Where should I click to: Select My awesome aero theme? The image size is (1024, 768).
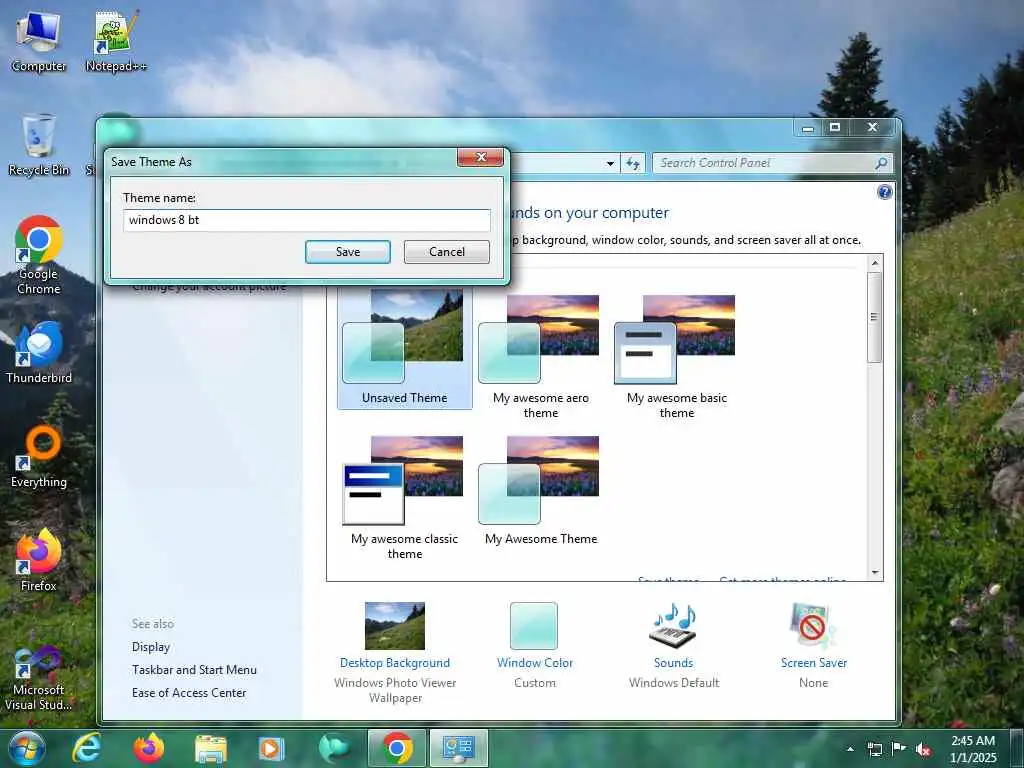click(541, 356)
